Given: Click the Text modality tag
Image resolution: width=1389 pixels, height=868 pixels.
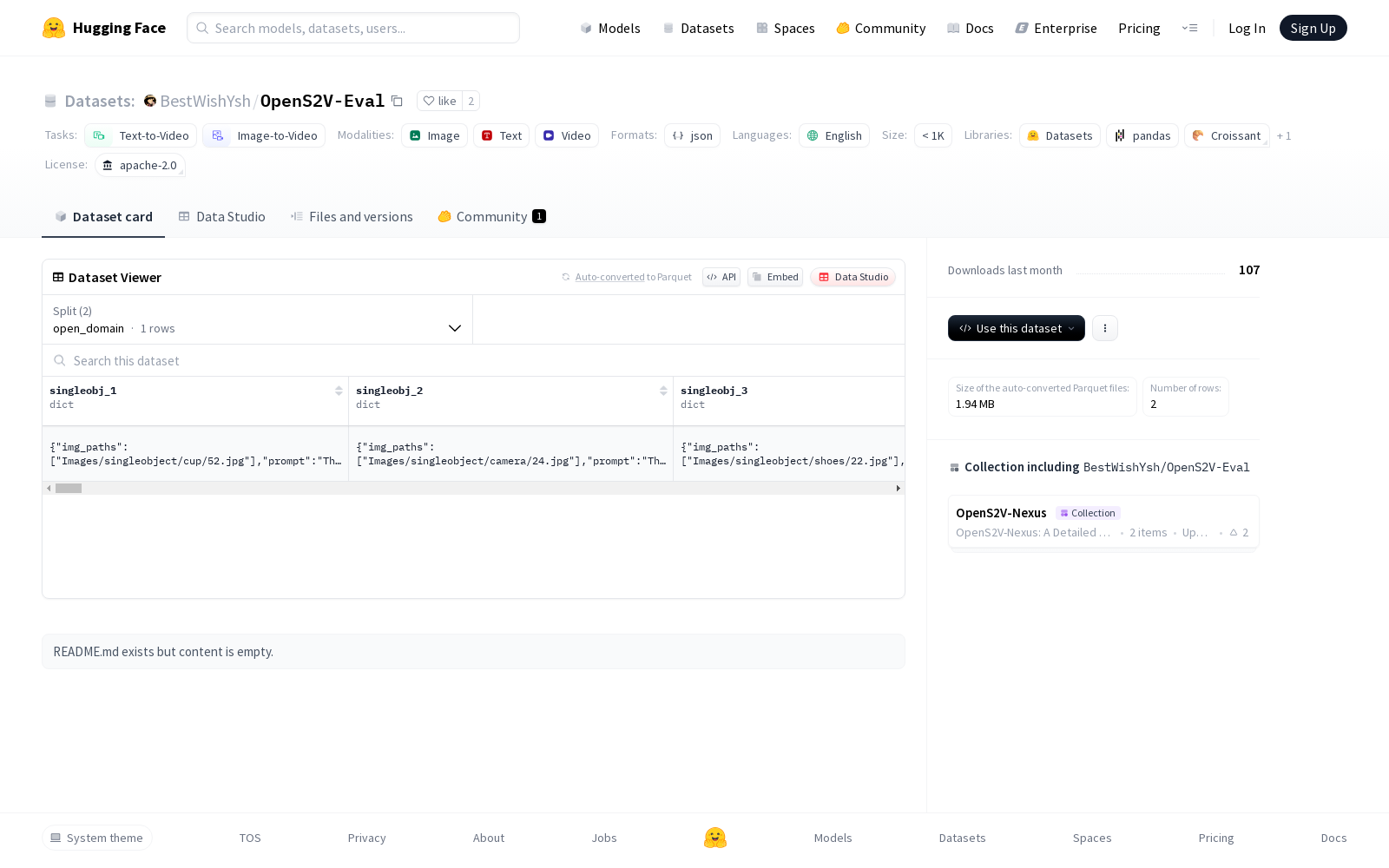Looking at the screenshot, I should 501,135.
